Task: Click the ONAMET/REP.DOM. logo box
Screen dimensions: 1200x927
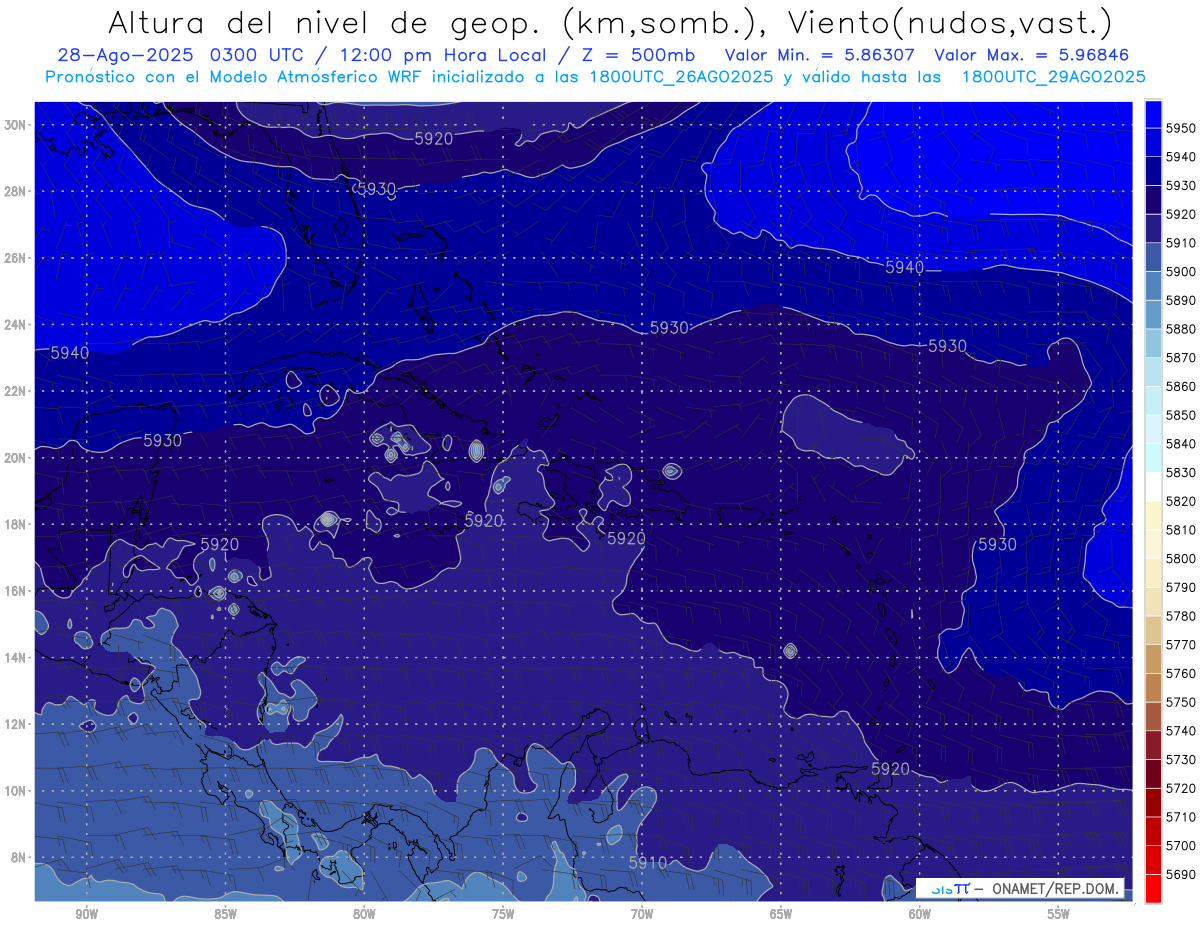Action: coord(1020,888)
